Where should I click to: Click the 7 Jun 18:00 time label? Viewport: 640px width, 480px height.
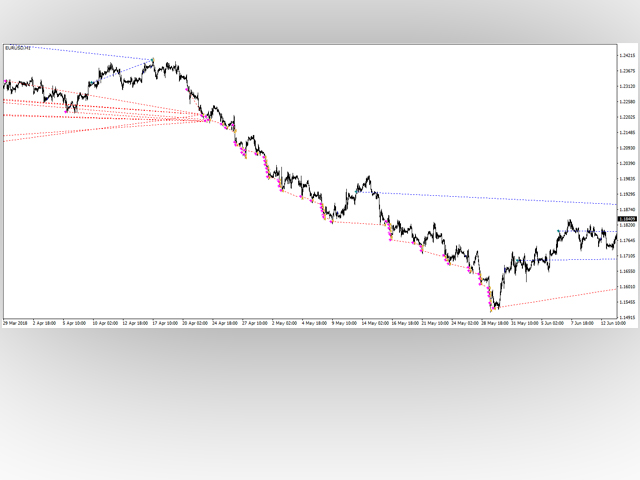tap(582, 323)
